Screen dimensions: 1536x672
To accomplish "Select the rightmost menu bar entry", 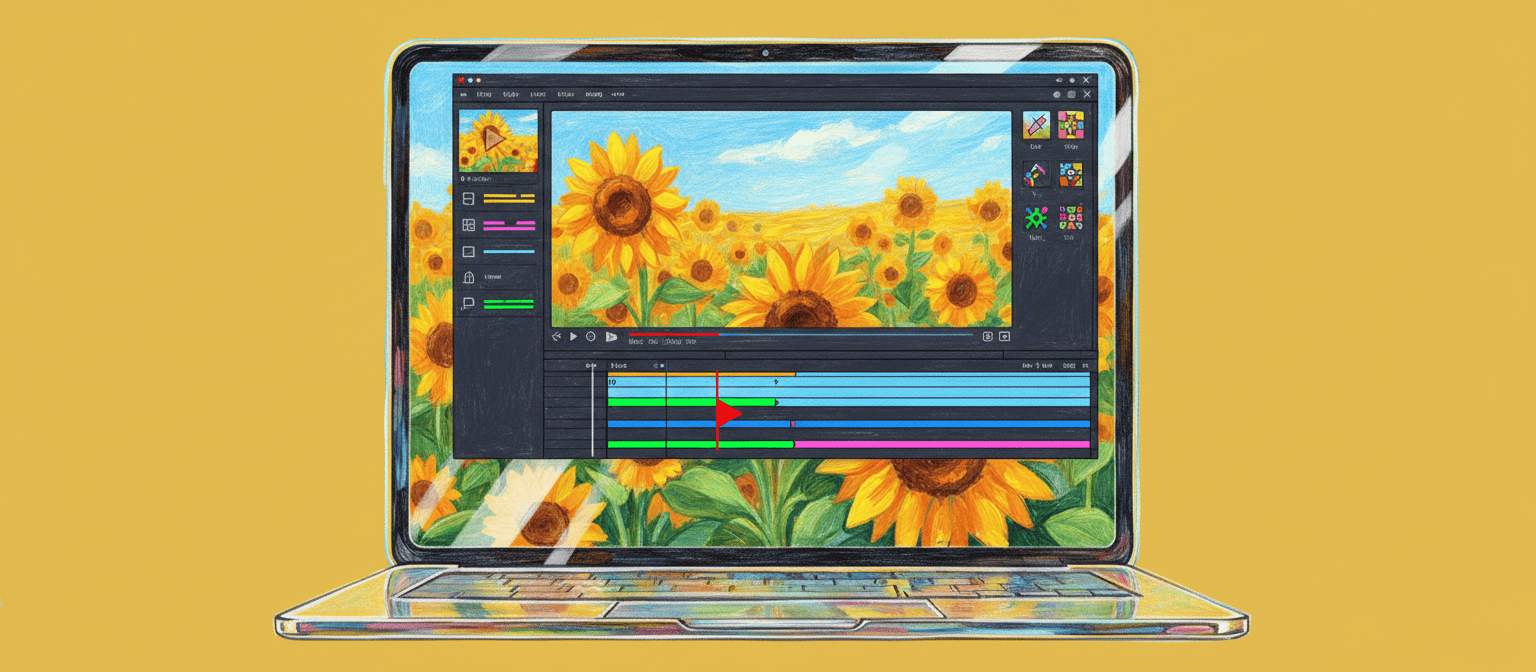I will (x=618, y=93).
